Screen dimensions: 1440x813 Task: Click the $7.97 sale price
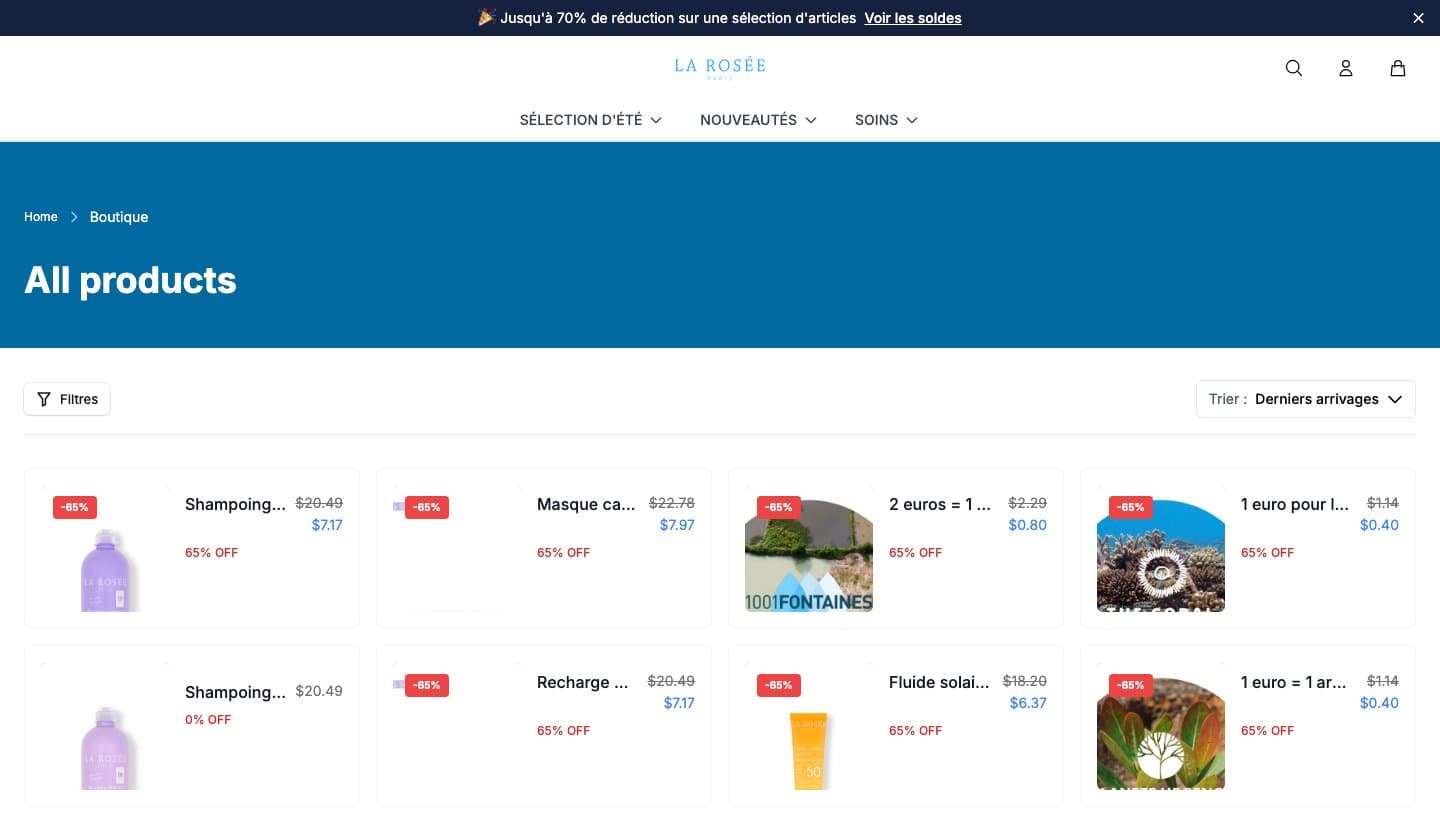(x=677, y=525)
